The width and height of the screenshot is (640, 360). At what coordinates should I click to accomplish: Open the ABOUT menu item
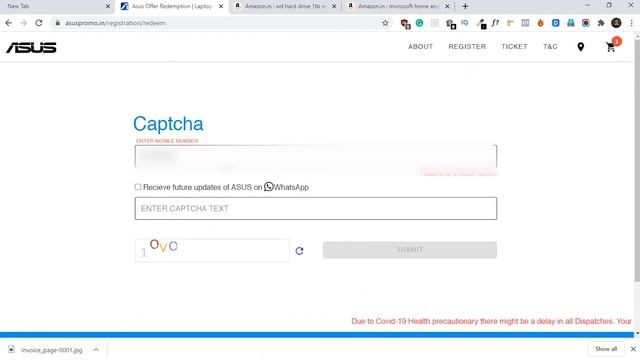tap(420, 47)
